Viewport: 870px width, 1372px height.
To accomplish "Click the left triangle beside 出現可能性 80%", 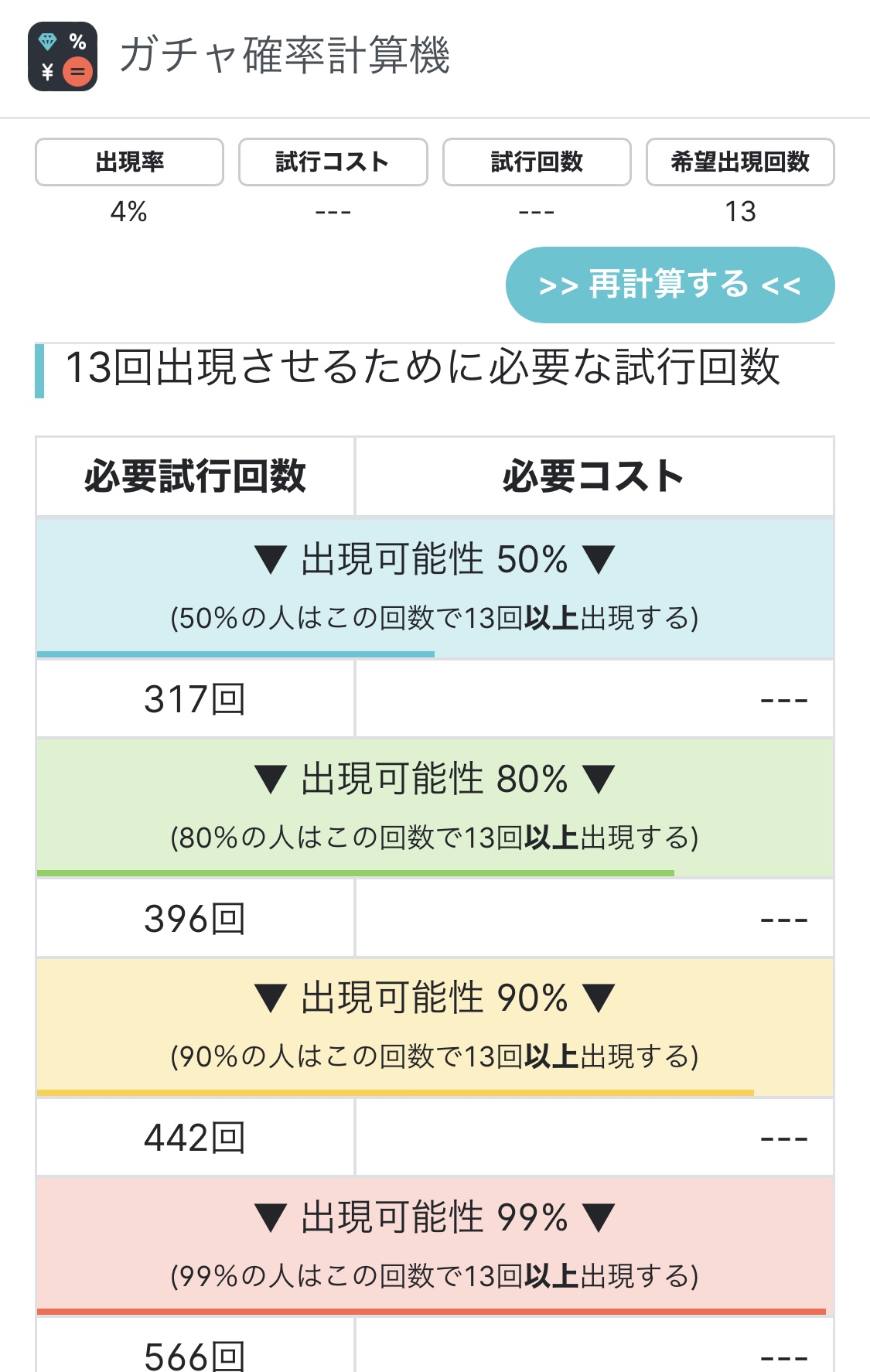I will (x=271, y=779).
